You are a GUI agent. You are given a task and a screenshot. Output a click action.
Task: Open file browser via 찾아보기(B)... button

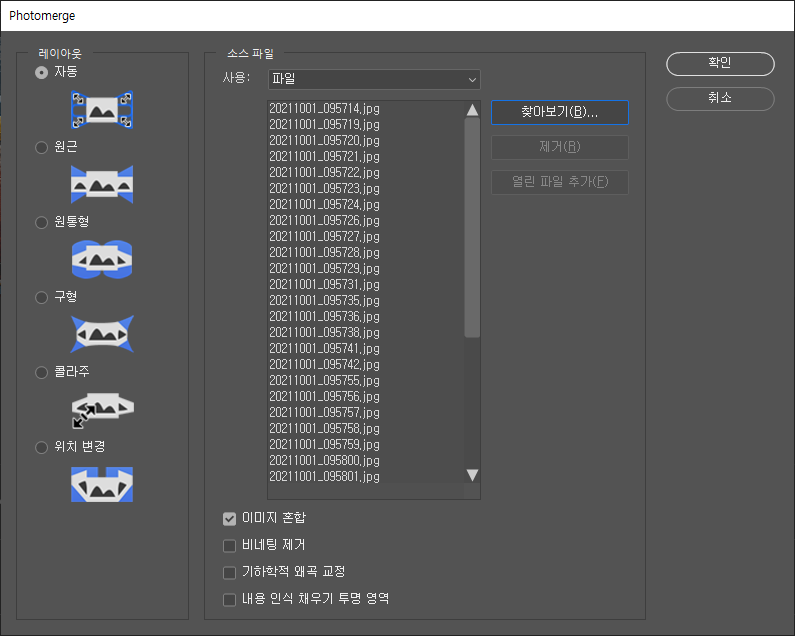click(x=560, y=113)
